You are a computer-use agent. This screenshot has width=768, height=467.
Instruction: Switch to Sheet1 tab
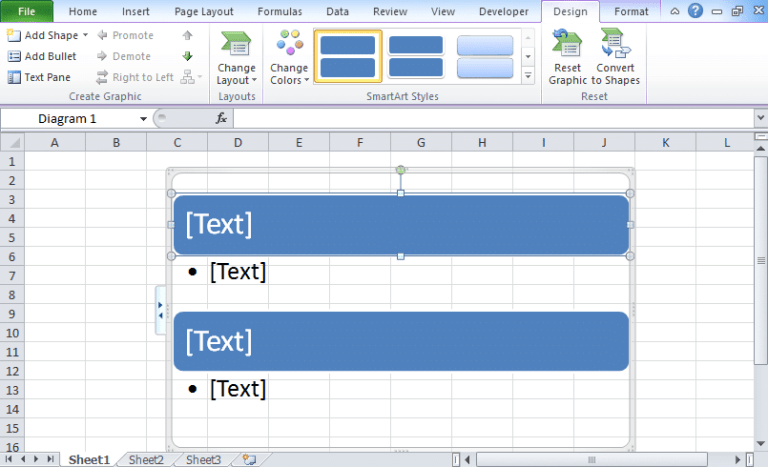[89, 460]
